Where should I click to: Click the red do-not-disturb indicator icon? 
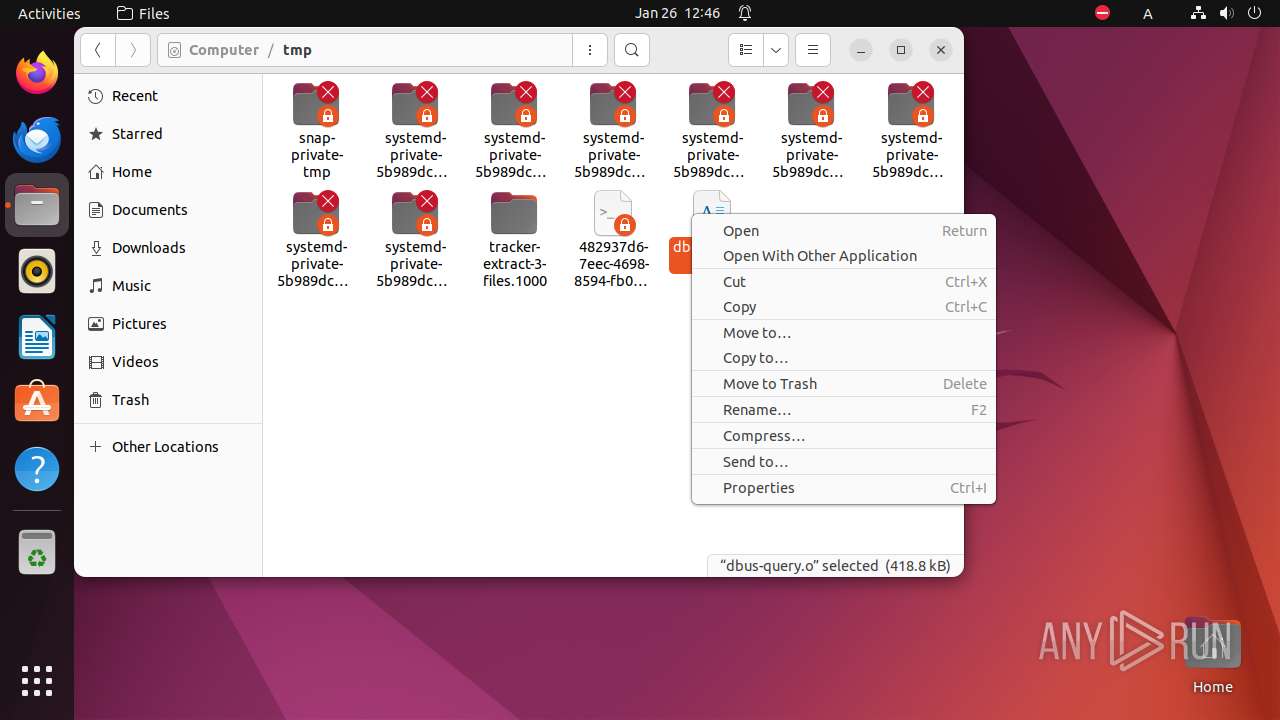(1102, 13)
